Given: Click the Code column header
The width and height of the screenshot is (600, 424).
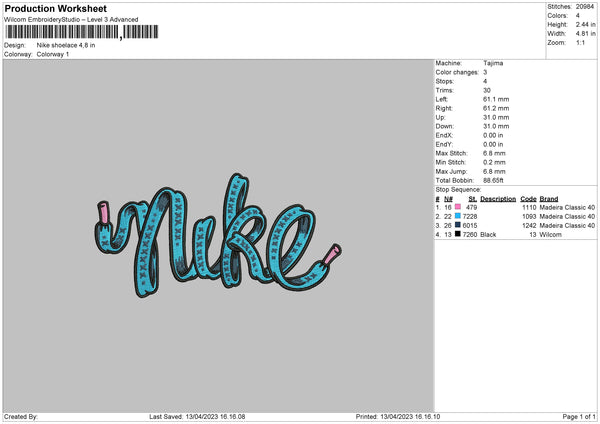Looking at the screenshot, I should (x=528, y=199).
